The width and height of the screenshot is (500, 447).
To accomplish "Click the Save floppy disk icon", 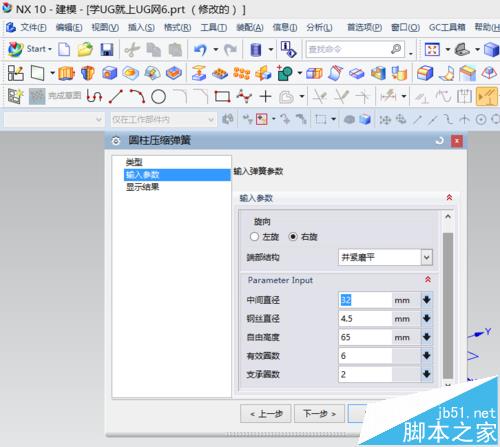I will tap(107, 50).
